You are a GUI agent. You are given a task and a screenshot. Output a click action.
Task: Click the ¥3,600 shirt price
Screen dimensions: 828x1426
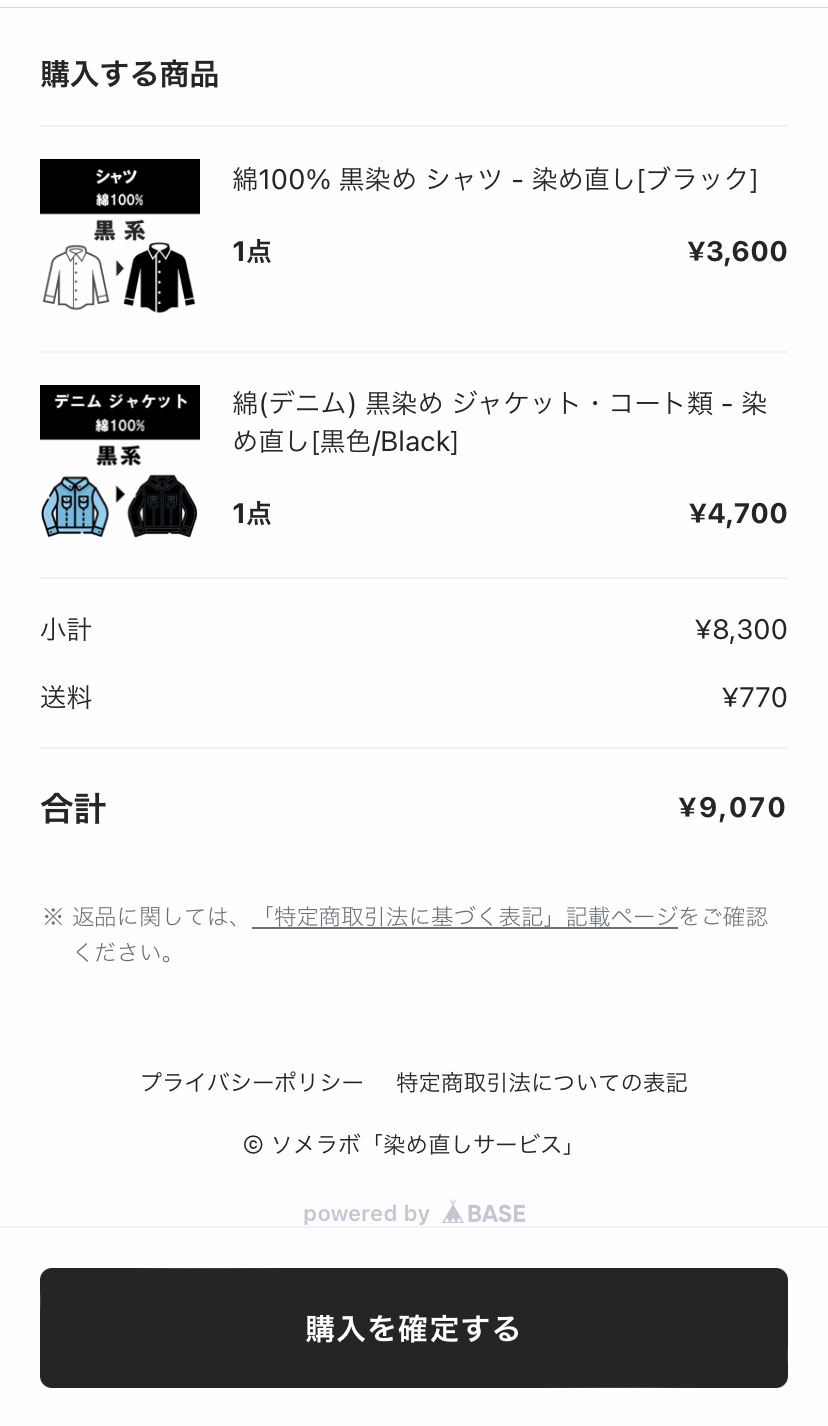(737, 252)
